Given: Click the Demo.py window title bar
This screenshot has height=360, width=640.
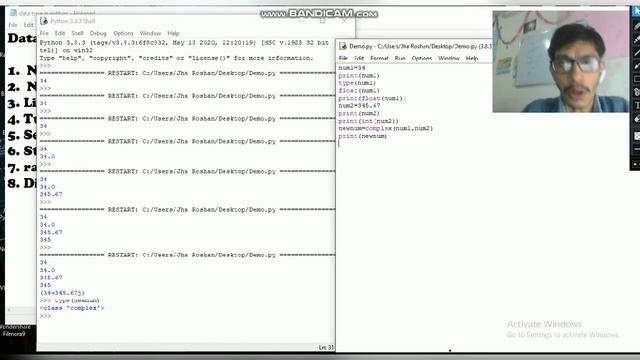Looking at the screenshot, I should click(x=414, y=46).
